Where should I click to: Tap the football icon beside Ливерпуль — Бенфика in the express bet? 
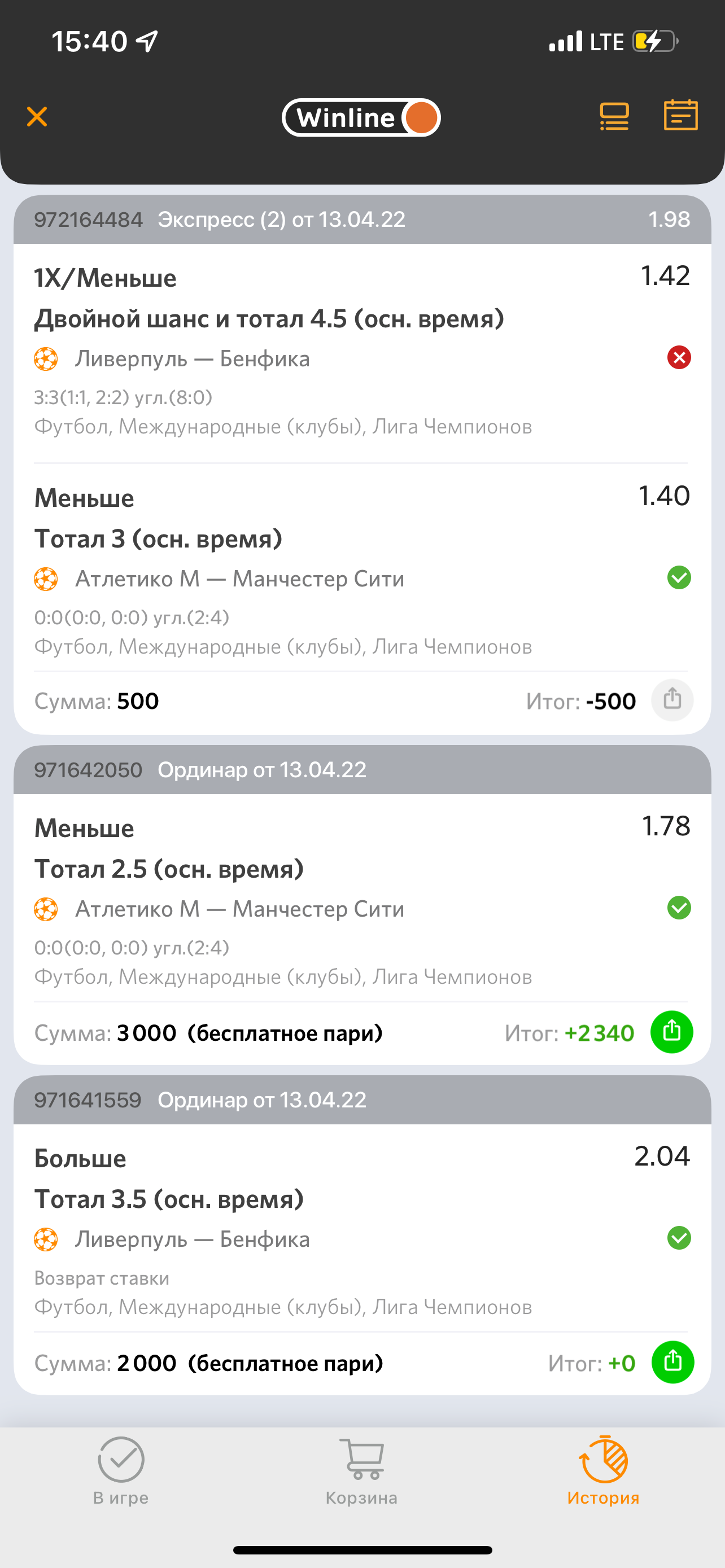tap(46, 359)
